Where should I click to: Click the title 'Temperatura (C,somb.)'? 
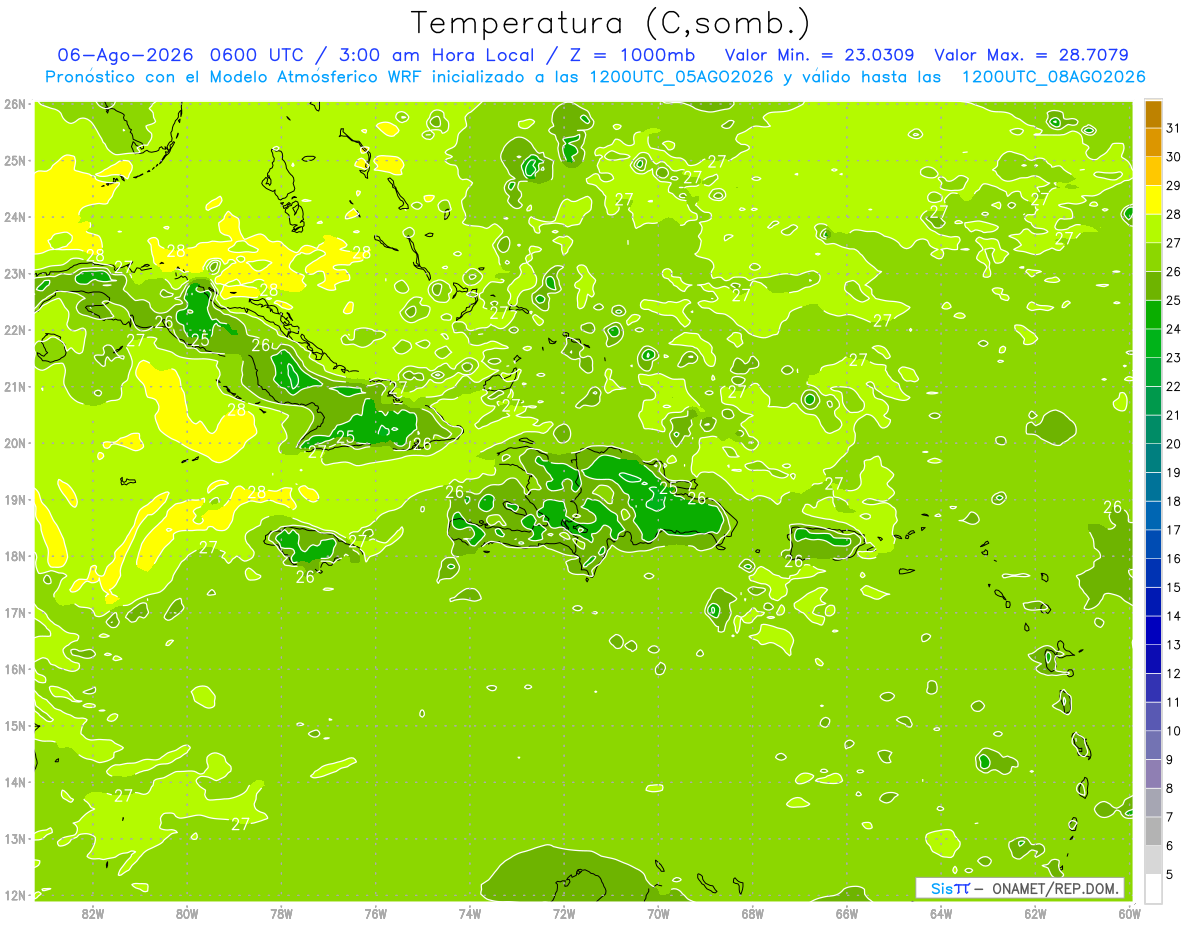pos(611,23)
